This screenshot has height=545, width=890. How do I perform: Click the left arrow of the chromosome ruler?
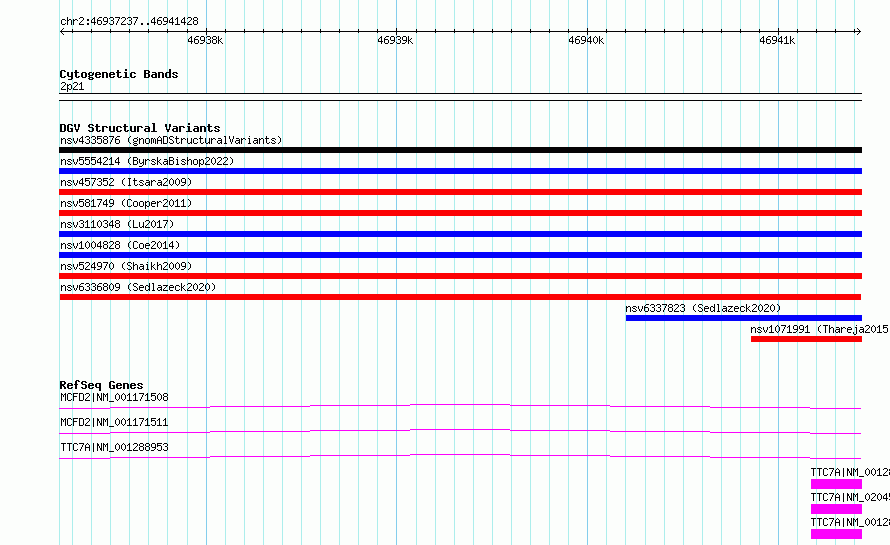click(x=62, y=32)
